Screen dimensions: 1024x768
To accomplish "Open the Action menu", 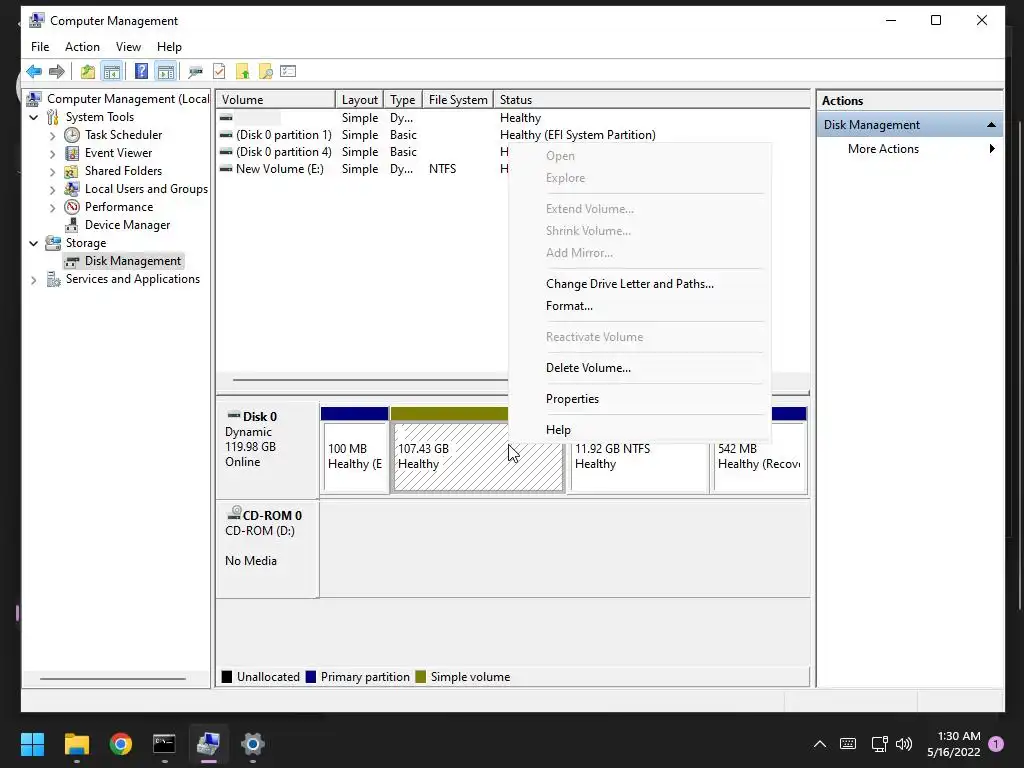I will [x=82, y=47].
